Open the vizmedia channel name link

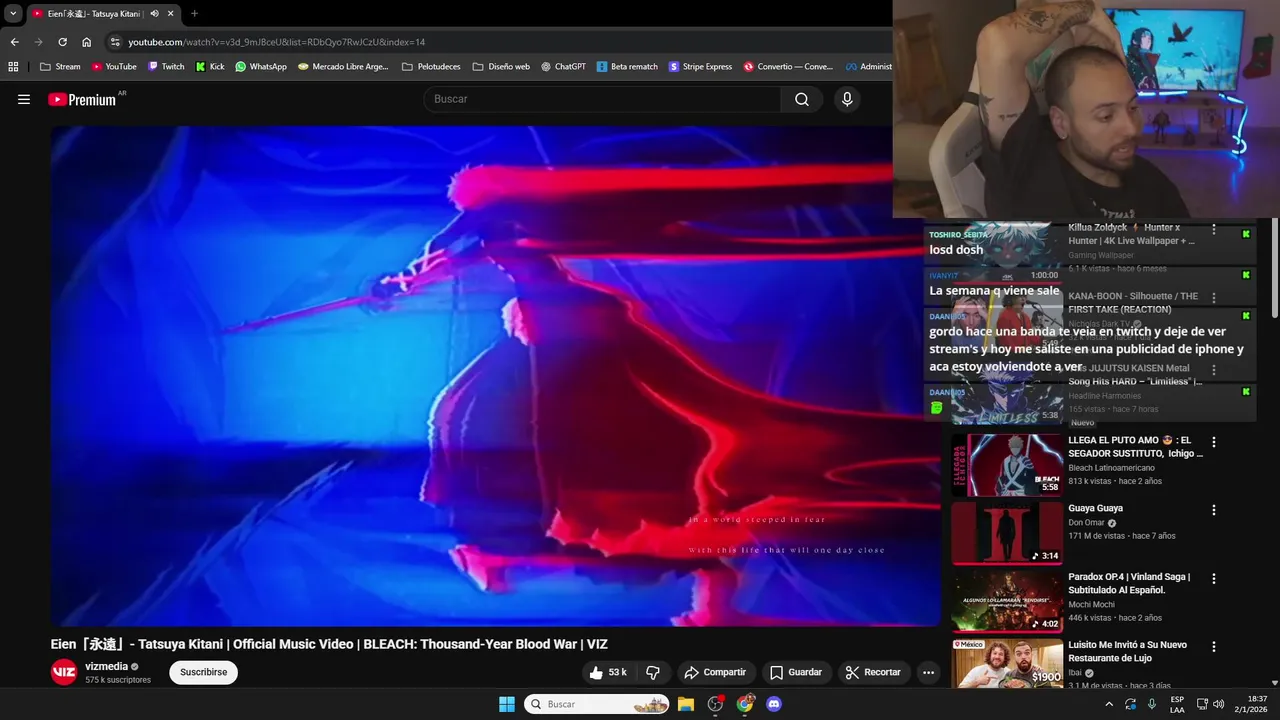[x=106, y=666]
